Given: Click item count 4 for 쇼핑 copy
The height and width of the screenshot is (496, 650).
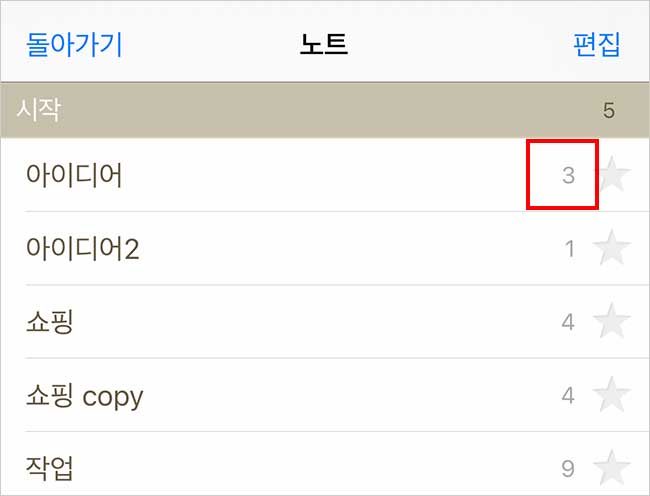Looking at the screenshot, I should pyautogui.click(x=568, y=395).
